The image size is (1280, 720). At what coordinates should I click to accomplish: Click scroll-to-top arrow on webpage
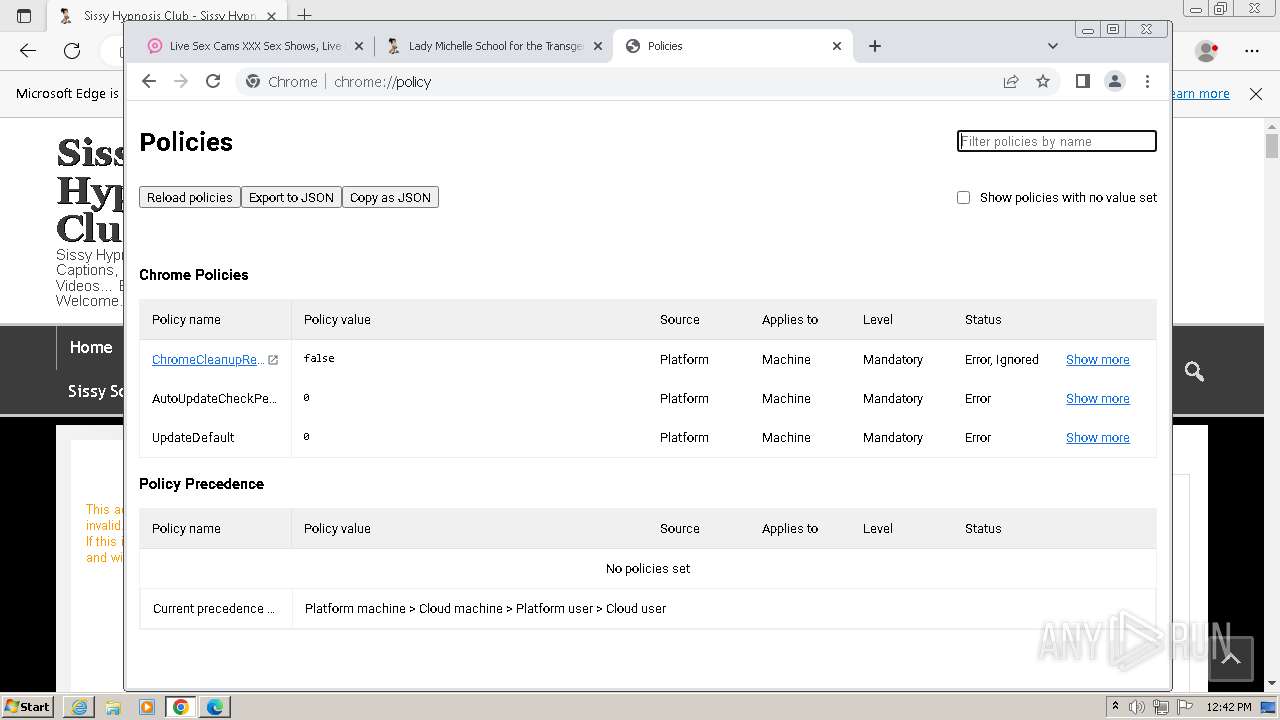(1231, 658)
